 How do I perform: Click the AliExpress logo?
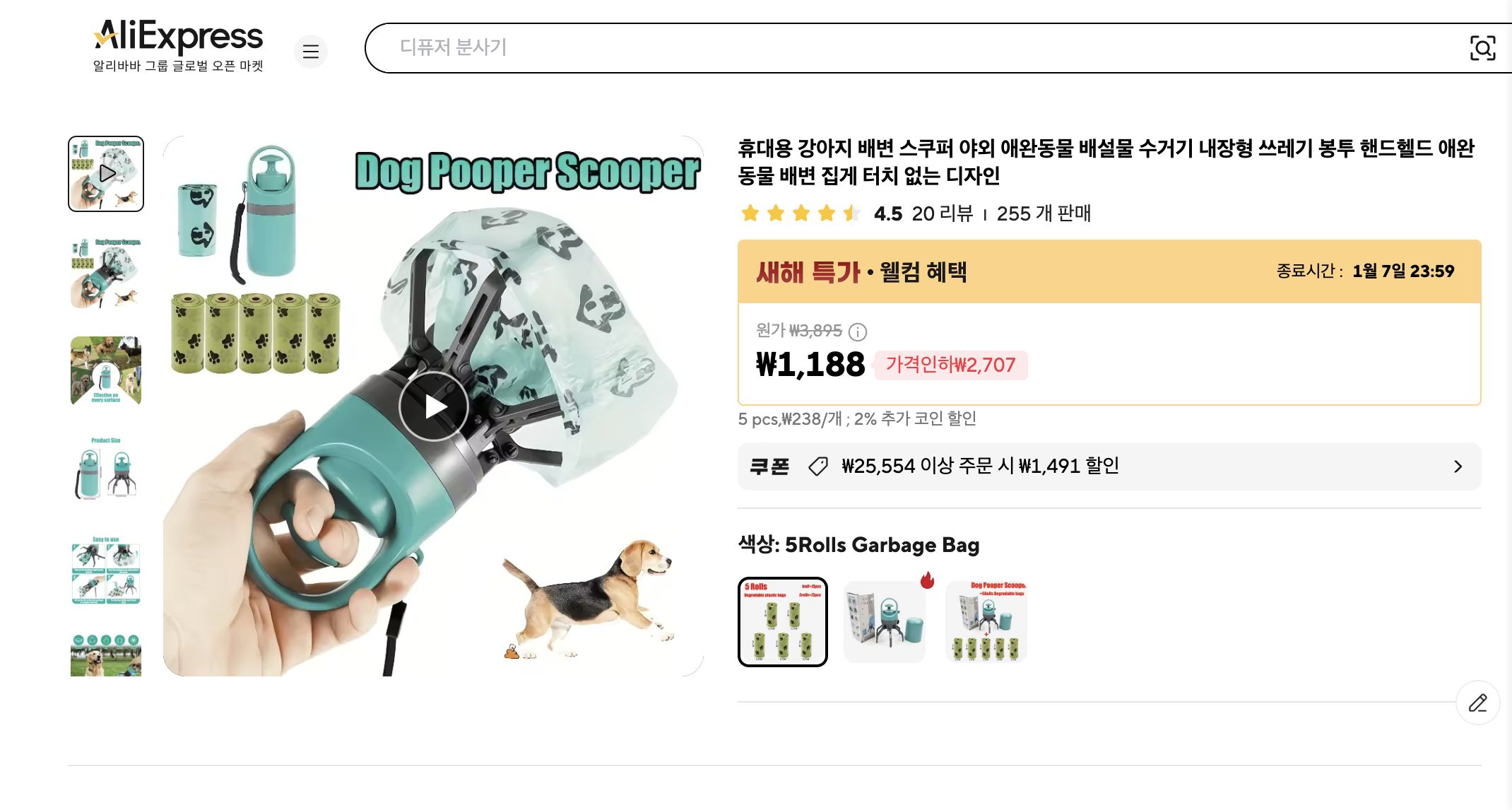(x=178, y=46)
